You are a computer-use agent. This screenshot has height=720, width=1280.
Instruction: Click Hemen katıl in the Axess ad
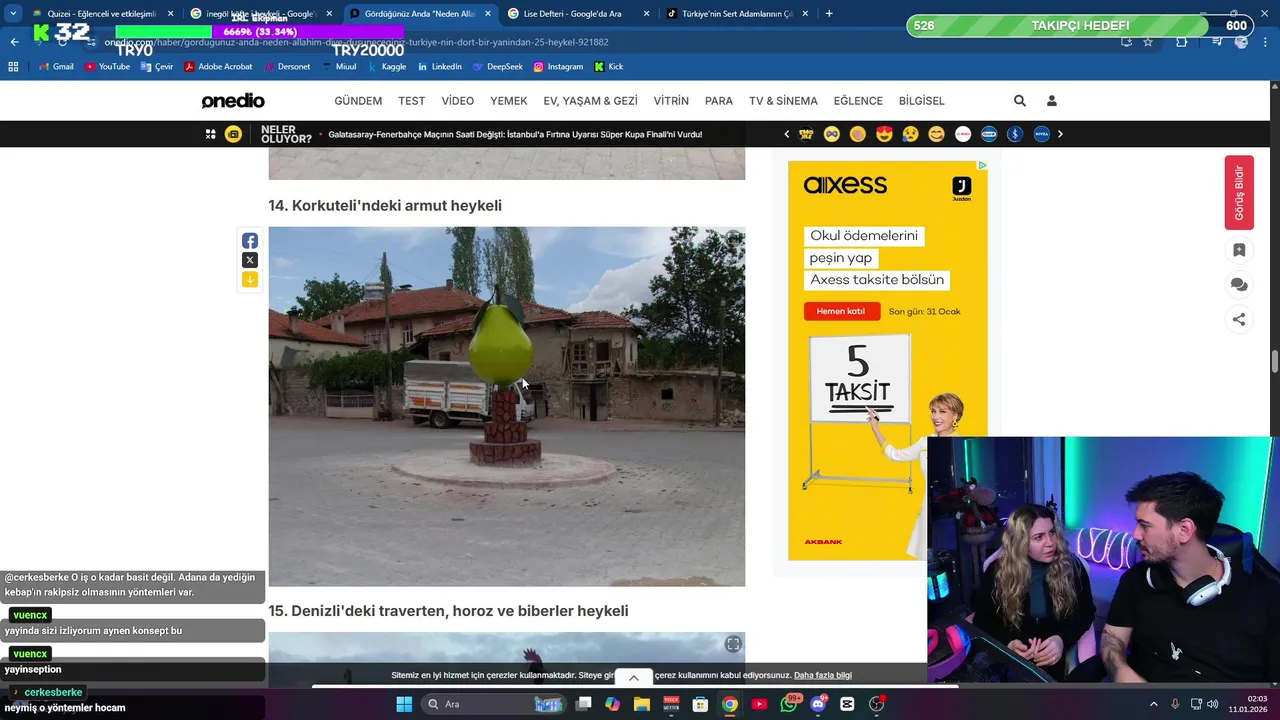(841, 311)
